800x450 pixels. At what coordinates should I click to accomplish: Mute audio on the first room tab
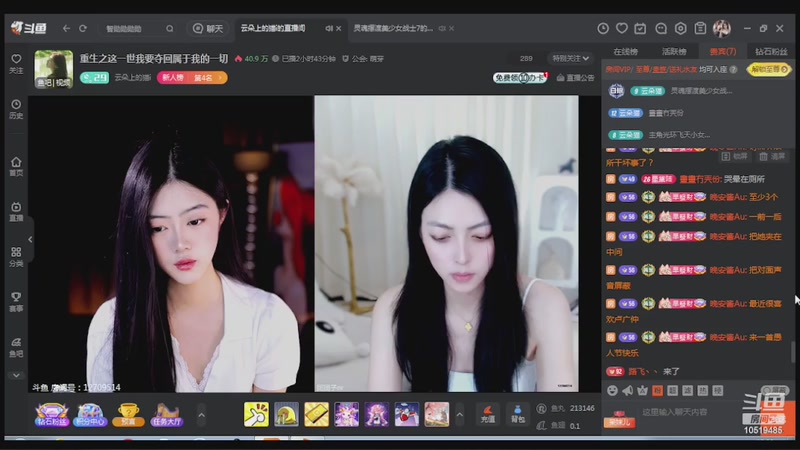[x=329, y=29]
